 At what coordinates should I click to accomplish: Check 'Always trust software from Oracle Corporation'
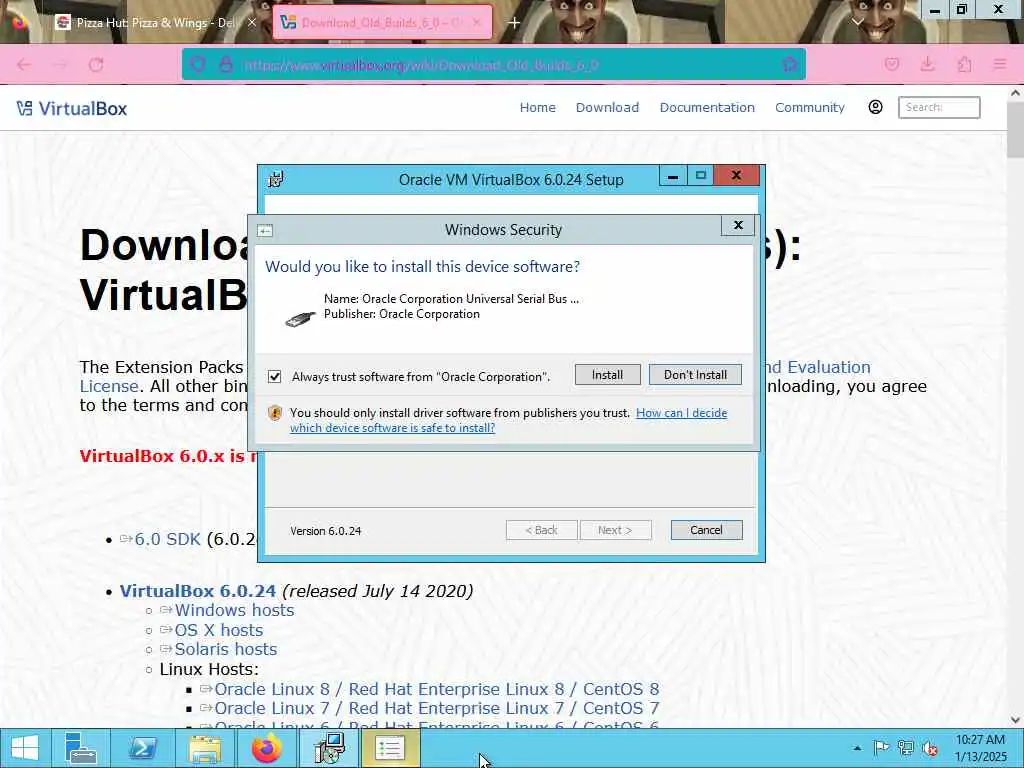275,376
